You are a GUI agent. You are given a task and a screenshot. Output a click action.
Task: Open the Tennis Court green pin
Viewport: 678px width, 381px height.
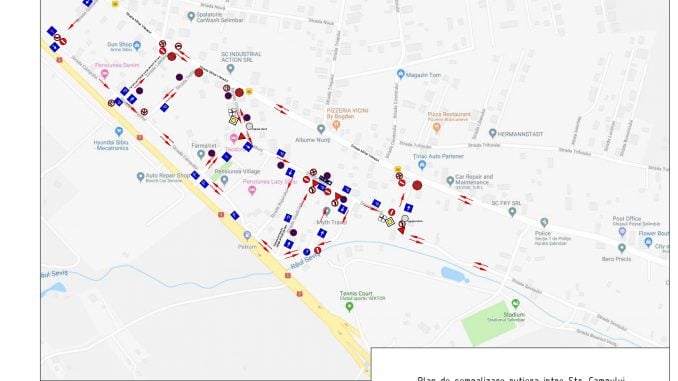click(349, 307)
